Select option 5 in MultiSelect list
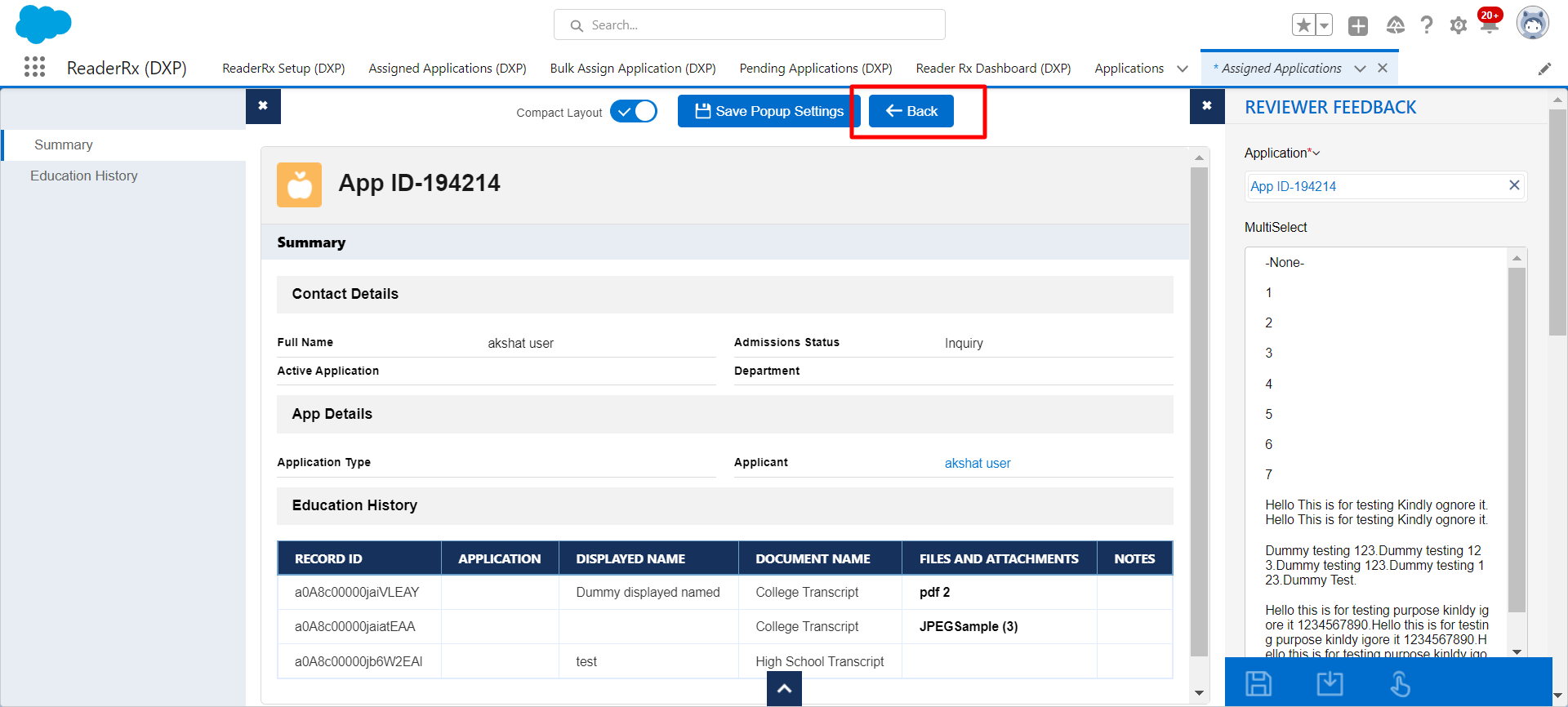This screenshot has width=1568, height=707. point(1268,414)
